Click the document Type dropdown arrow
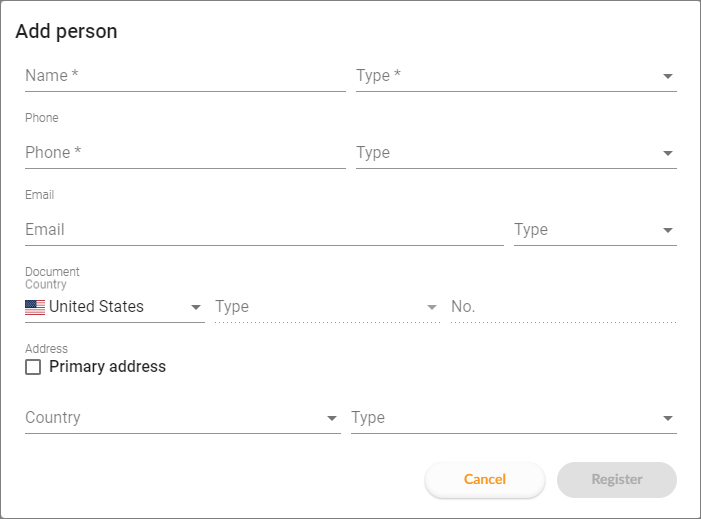This screenshot has width=701, height=519. pyautogui.click(x=431, y=307)
